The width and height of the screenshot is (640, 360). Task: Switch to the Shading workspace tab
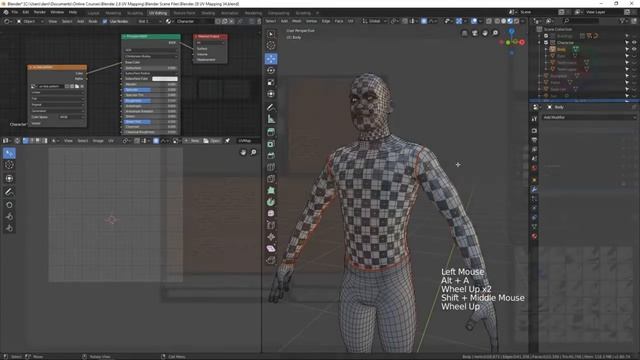(208, 13)
